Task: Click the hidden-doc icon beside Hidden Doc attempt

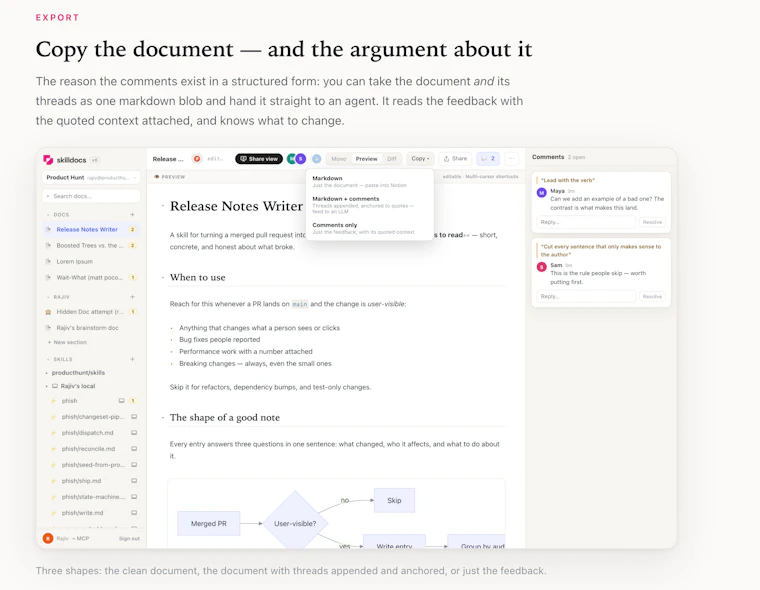Action: (48, 312)
